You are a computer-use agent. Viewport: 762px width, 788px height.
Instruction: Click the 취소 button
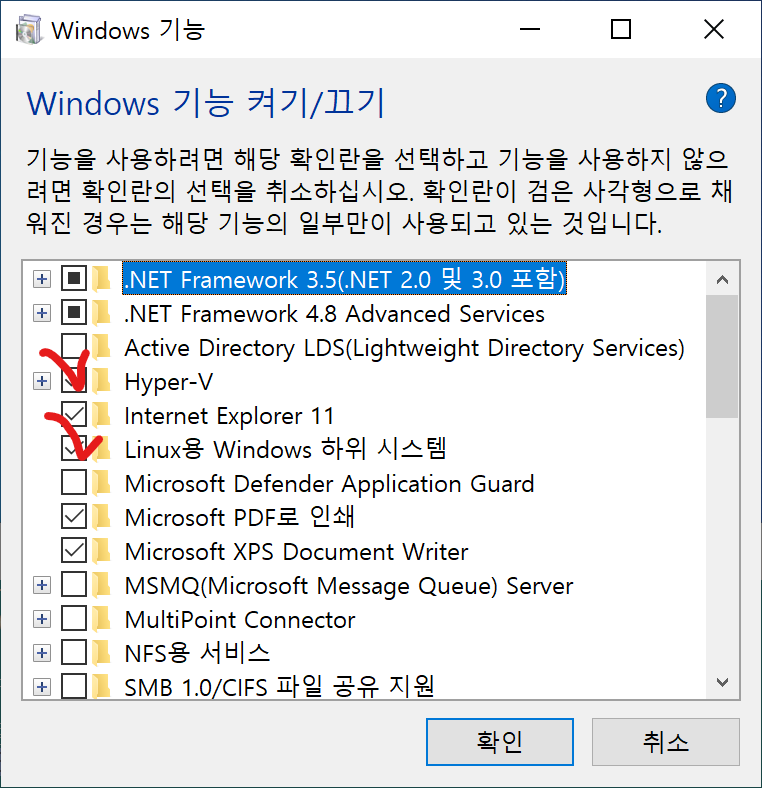[665, 742]
